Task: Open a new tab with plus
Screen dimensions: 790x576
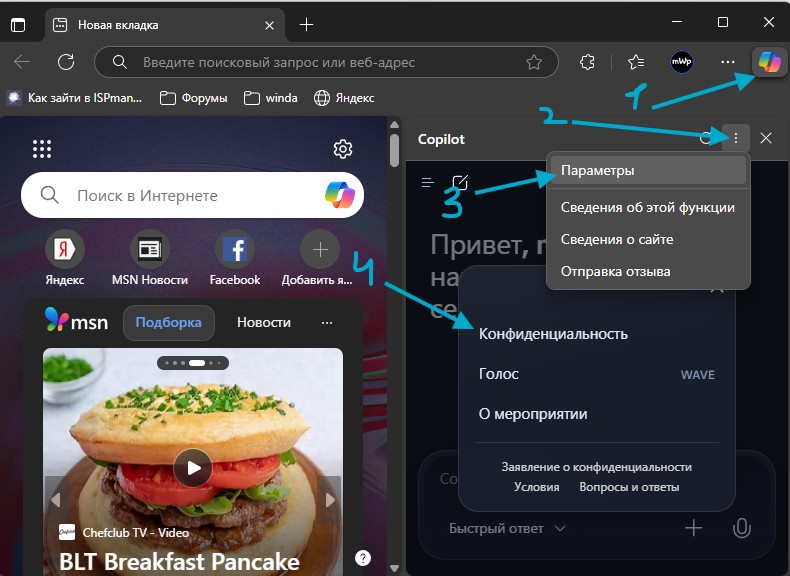Action: click(306, 25)
